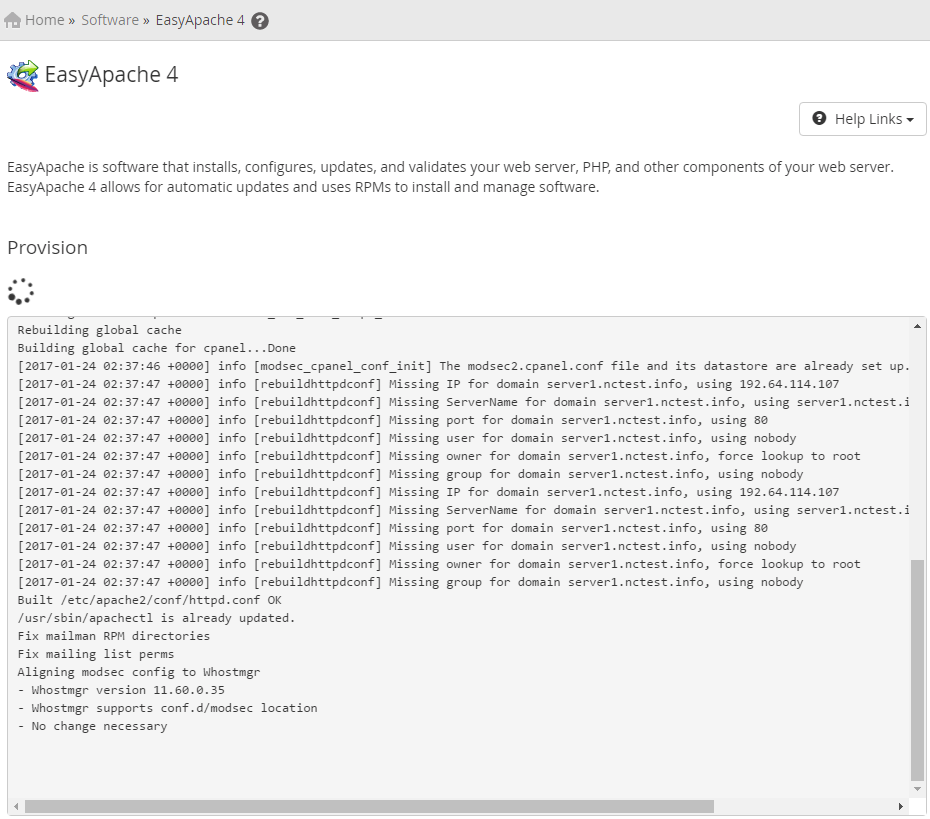
Task: Click the EasyApache 4 page title
Action: 111,75
